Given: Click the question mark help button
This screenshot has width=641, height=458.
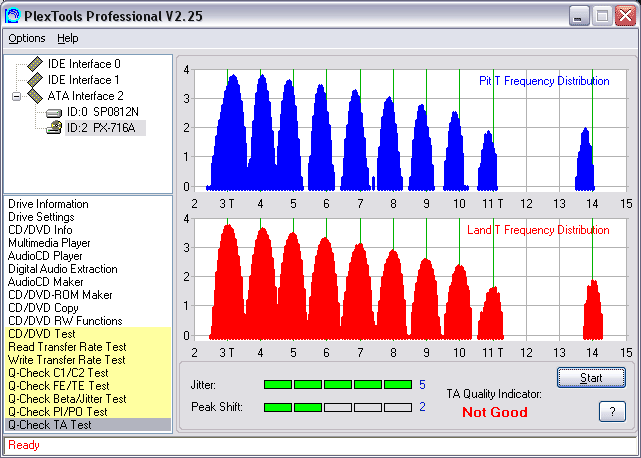Looking at the screenshot, I should pyautogui.click(x=612, y=411).
